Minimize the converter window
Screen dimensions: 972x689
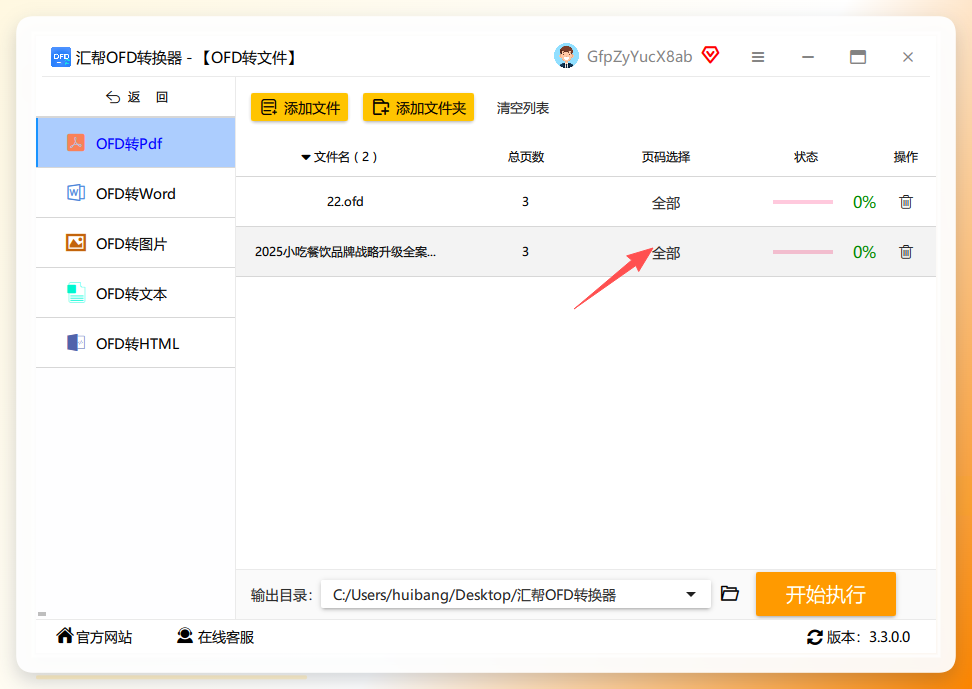[x=808, y=57]
